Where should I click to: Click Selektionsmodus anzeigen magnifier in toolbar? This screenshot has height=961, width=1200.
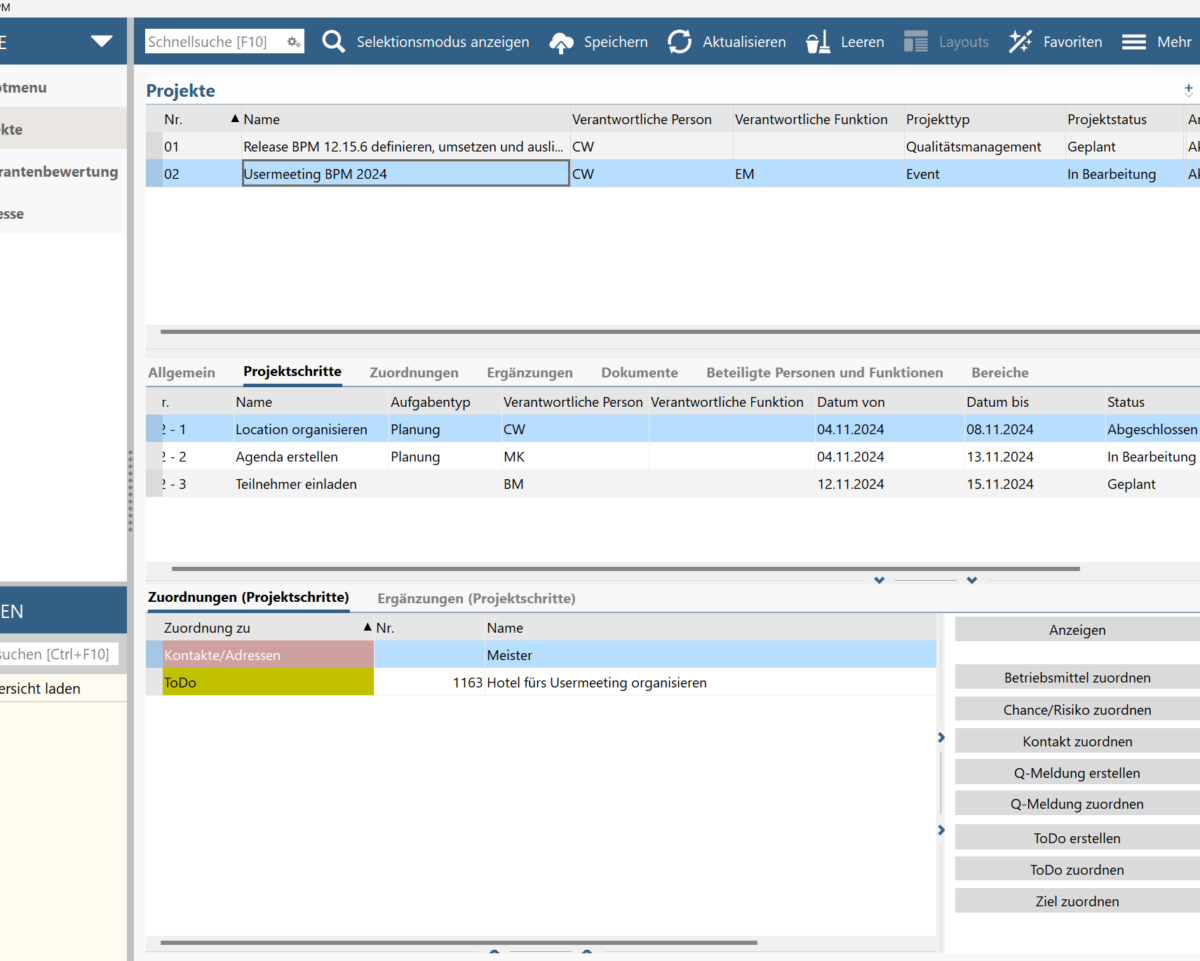334,42
